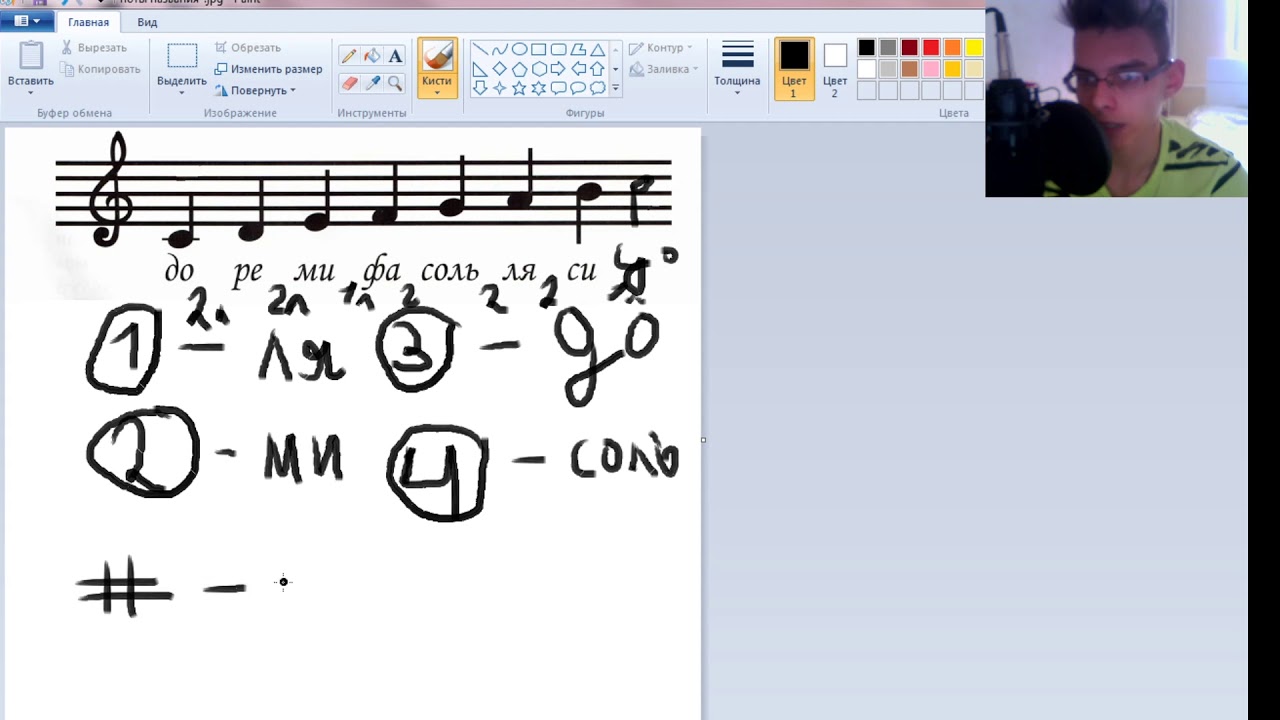This screenshot has width=1280, height=720.
Task: Choose the Oval shape
Action: pyautogui.click(x=519, y=49)
